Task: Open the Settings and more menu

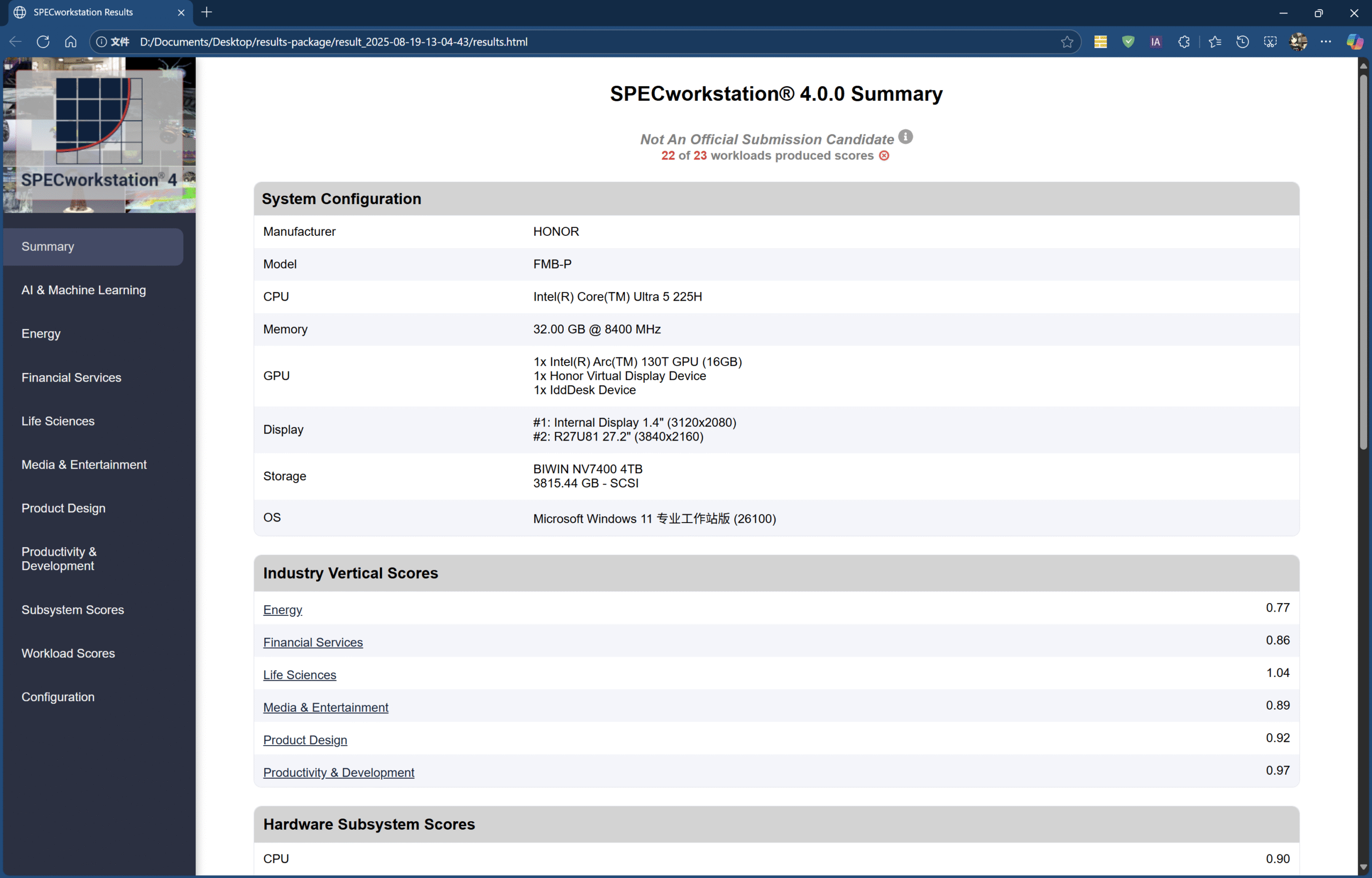Action: click(x=1326, y=42)
